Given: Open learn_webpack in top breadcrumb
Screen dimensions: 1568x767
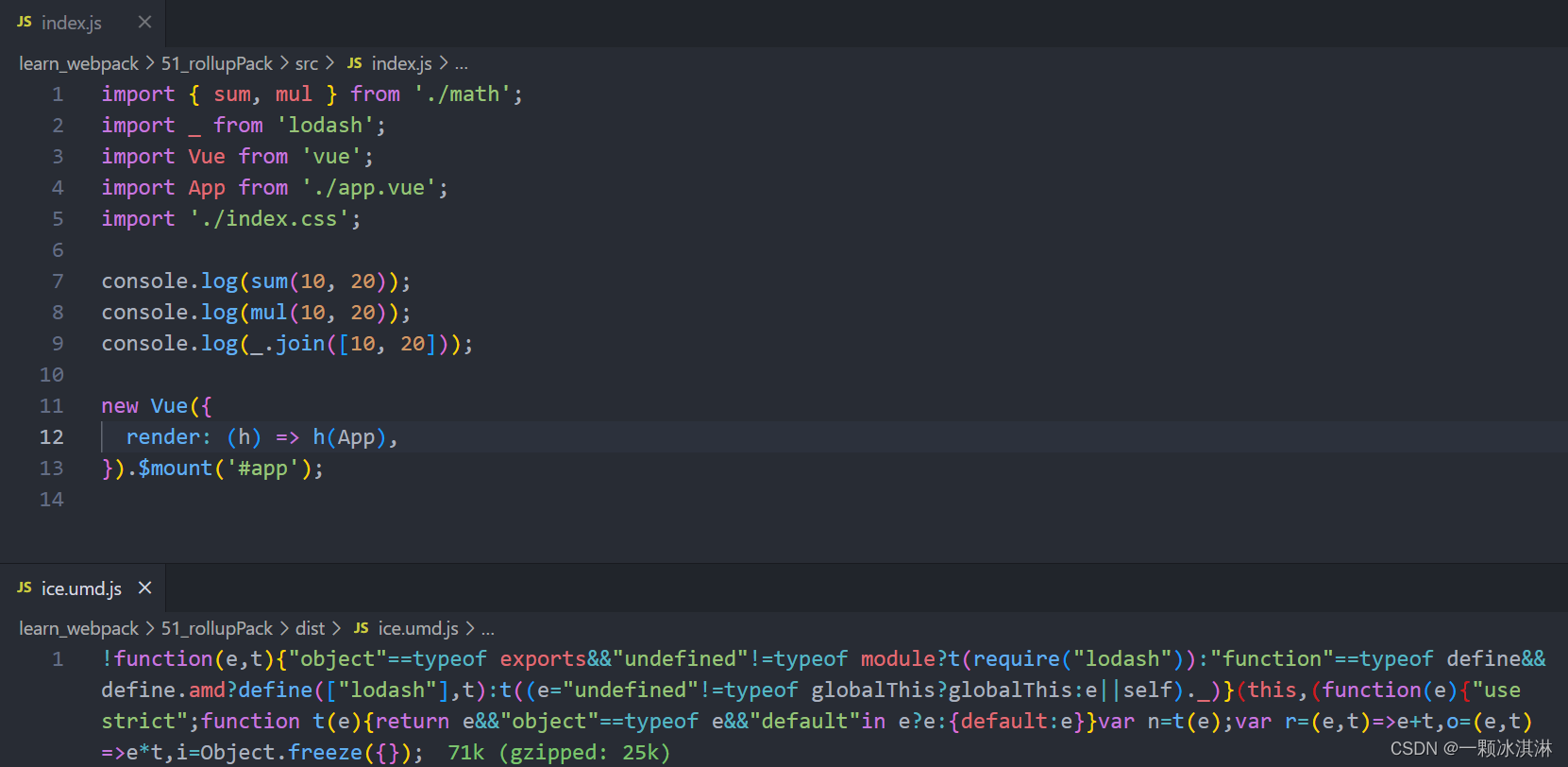Looking at the screenshot, I should [78, 63].
